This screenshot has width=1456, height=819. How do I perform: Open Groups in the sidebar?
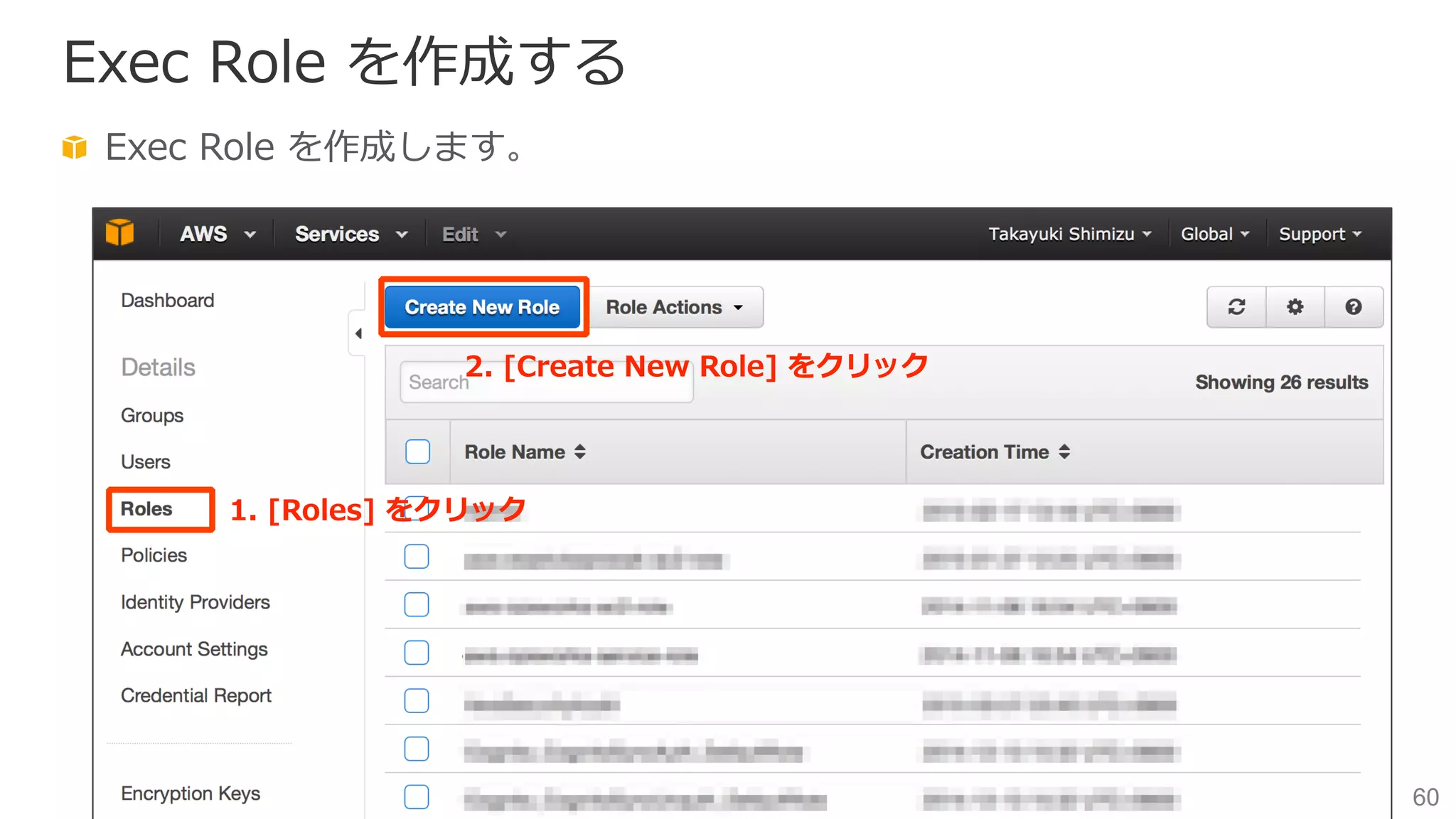click(x=152, y=415)
